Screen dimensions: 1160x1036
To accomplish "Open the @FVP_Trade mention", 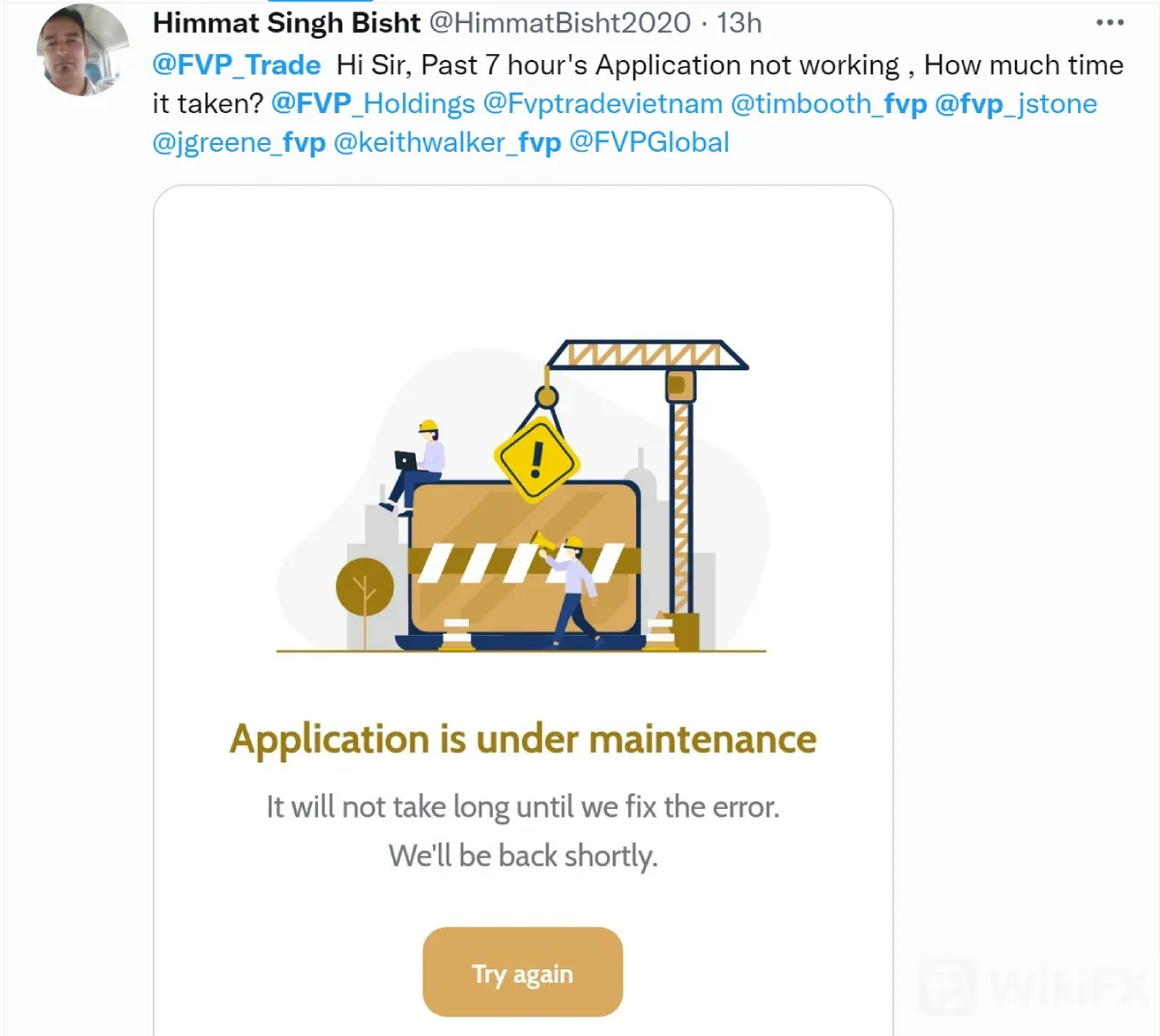I will [x=237, y=66].
